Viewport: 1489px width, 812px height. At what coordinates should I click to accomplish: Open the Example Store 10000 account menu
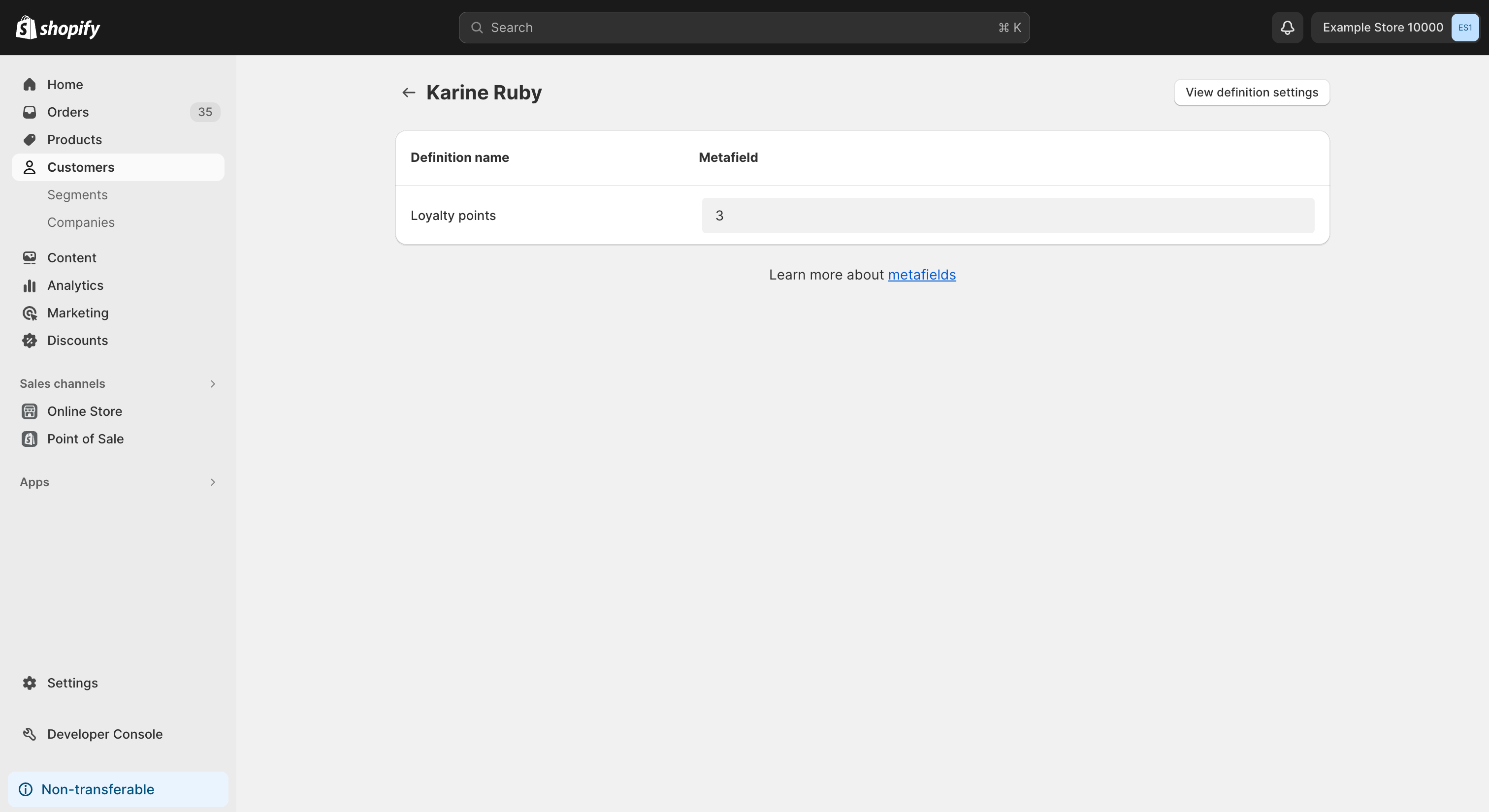[1395, 27]
